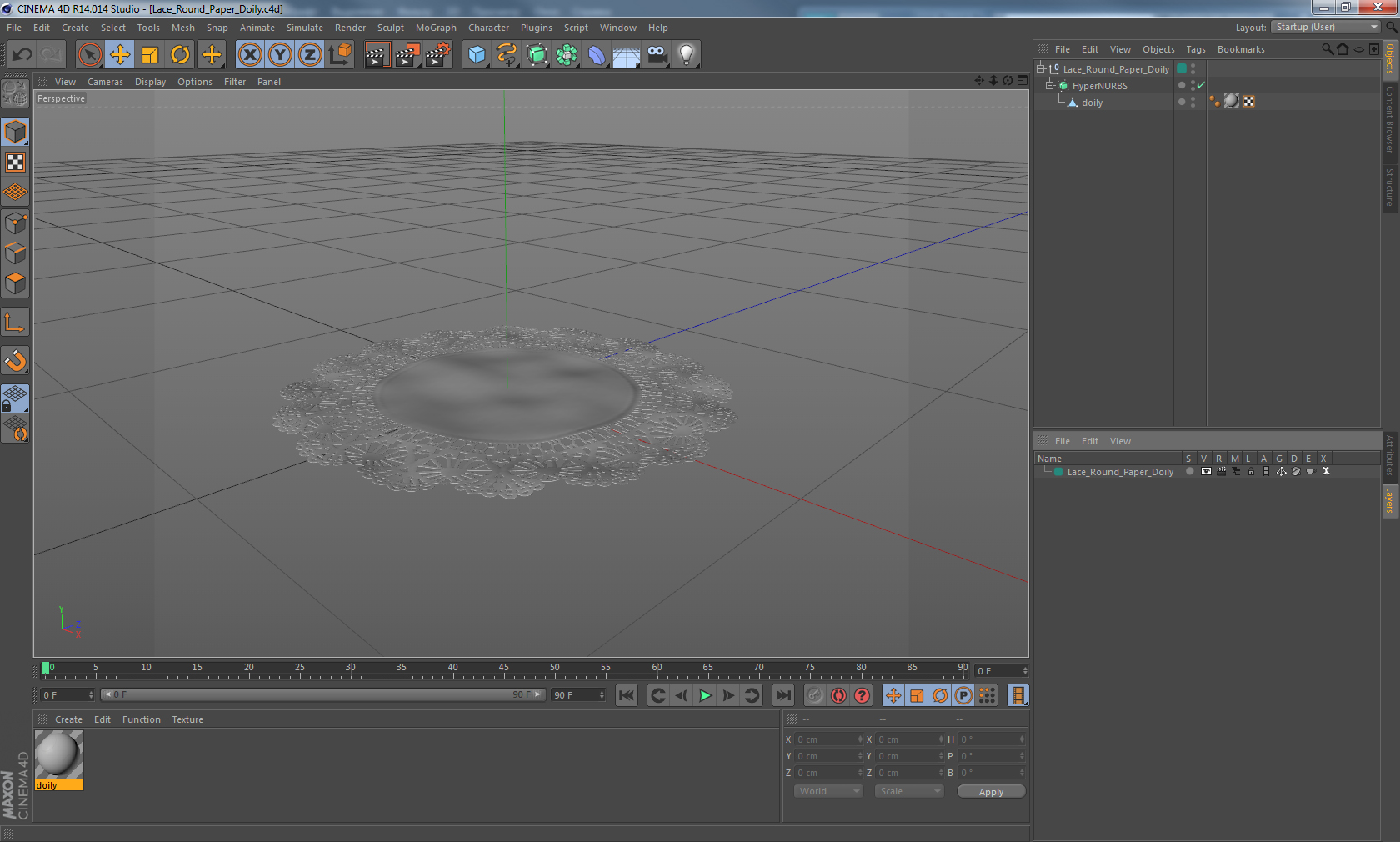1400x842 pixels.
Task: Add a HyperNURBS generator from toolbar
Action: coord(537,55)
